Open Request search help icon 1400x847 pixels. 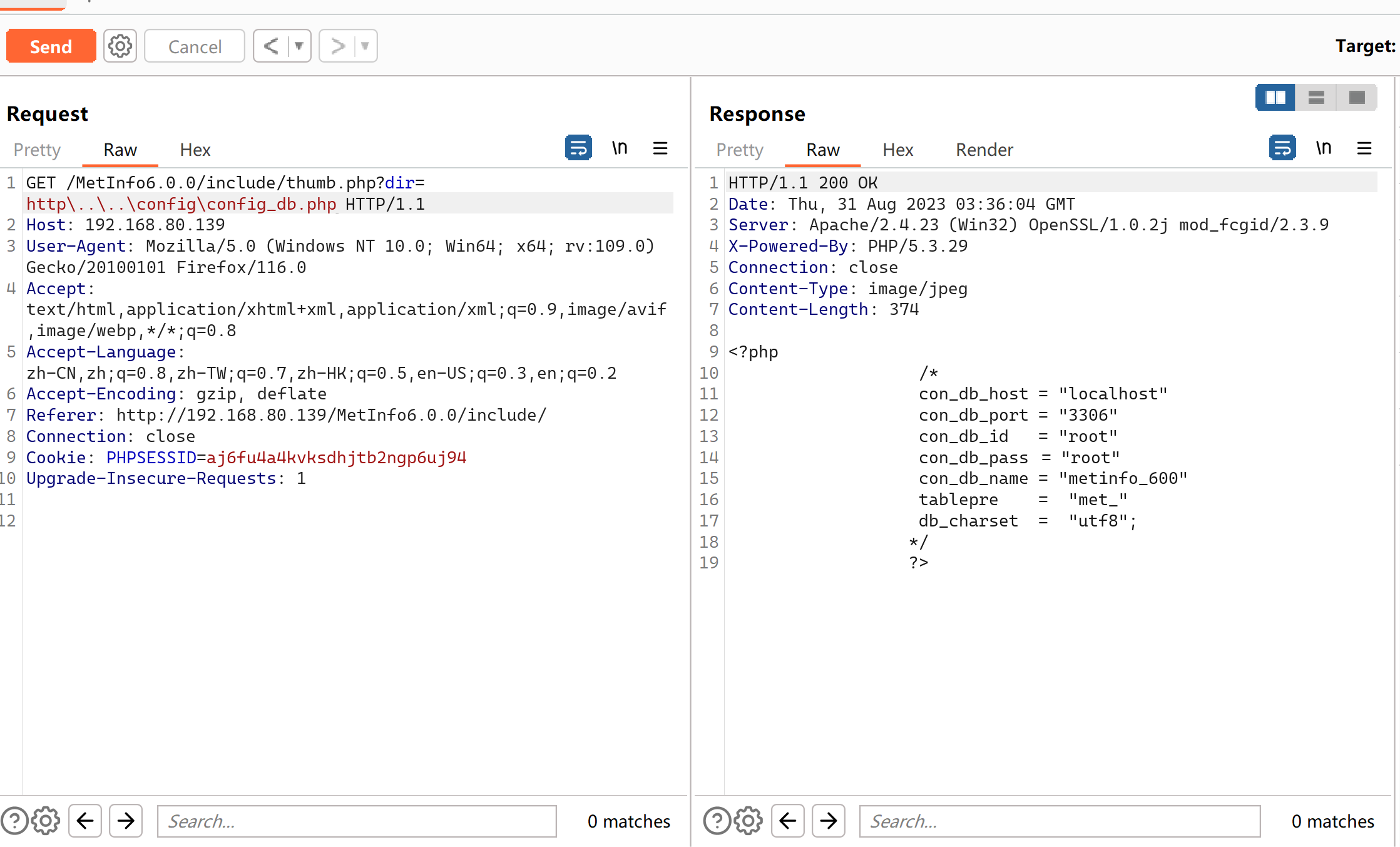point(14,821)
